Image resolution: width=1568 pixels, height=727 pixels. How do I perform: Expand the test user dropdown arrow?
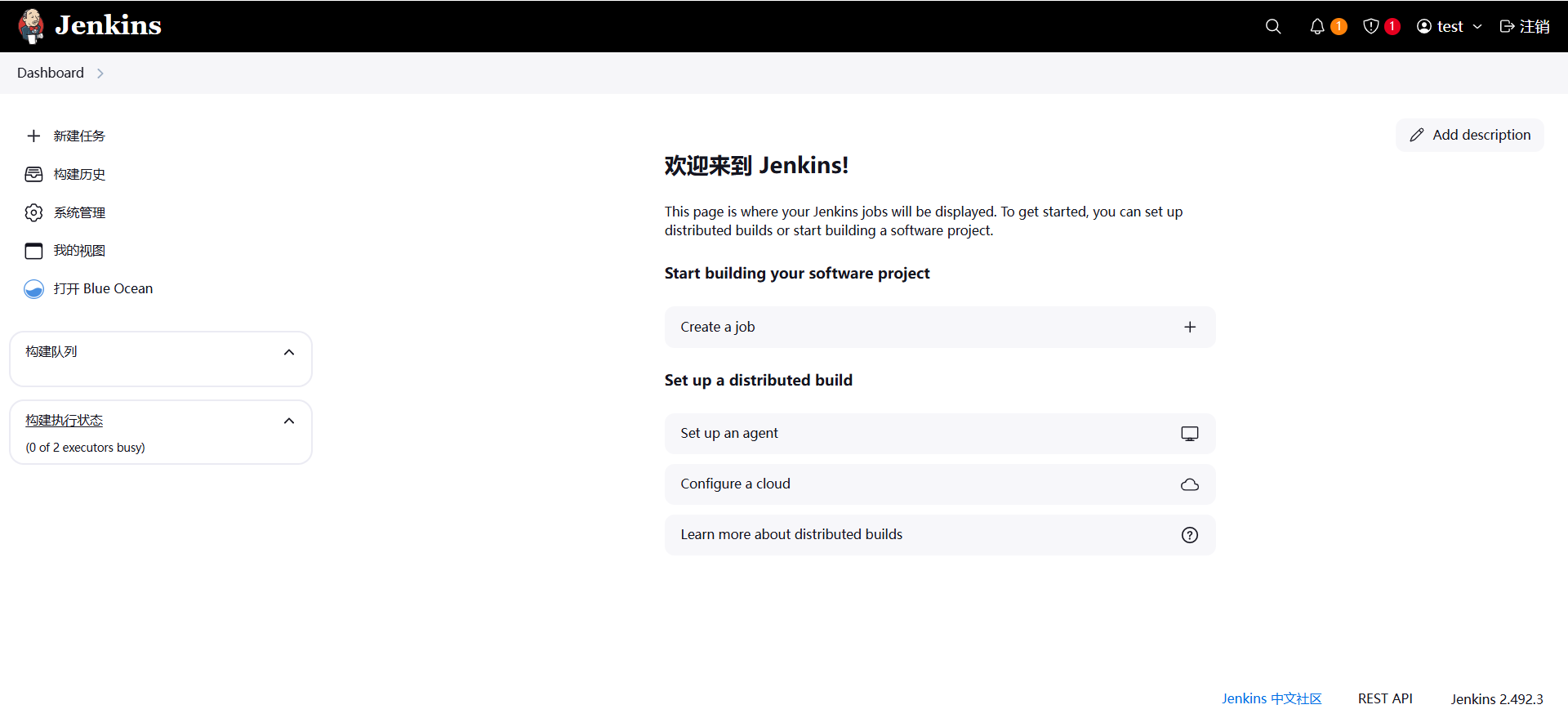[x=1477, y=27]
